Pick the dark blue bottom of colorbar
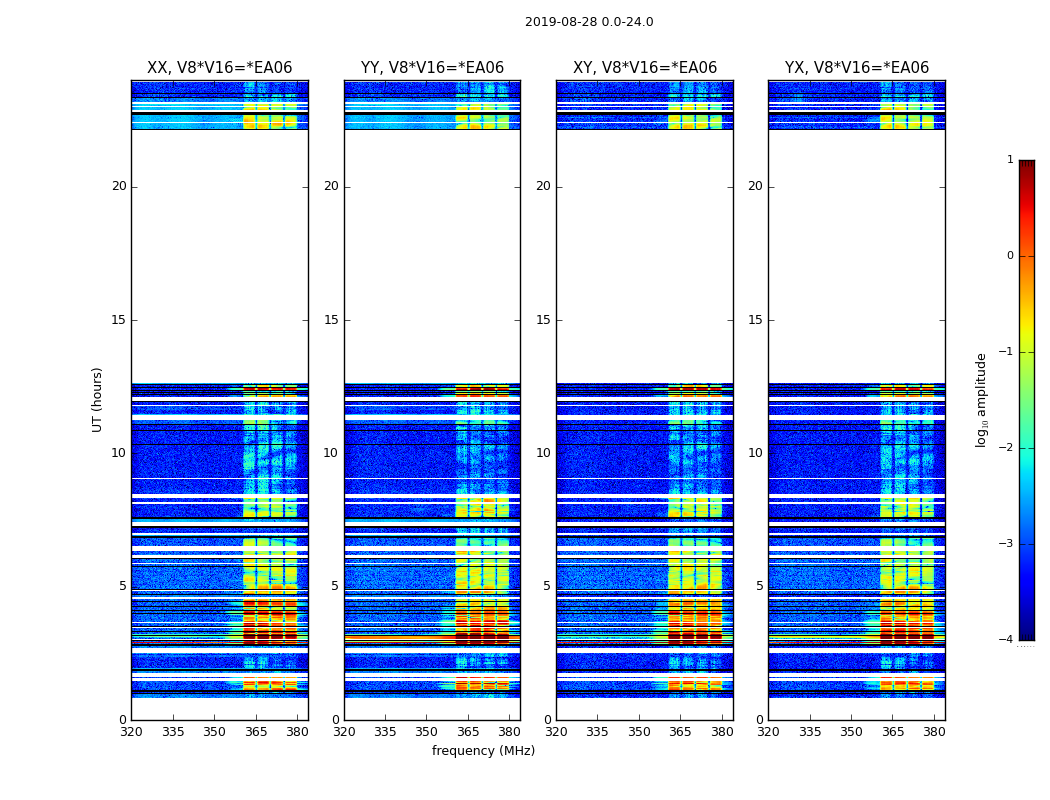The width and height of the screenshot is (1050, 800). point(1026,634)
